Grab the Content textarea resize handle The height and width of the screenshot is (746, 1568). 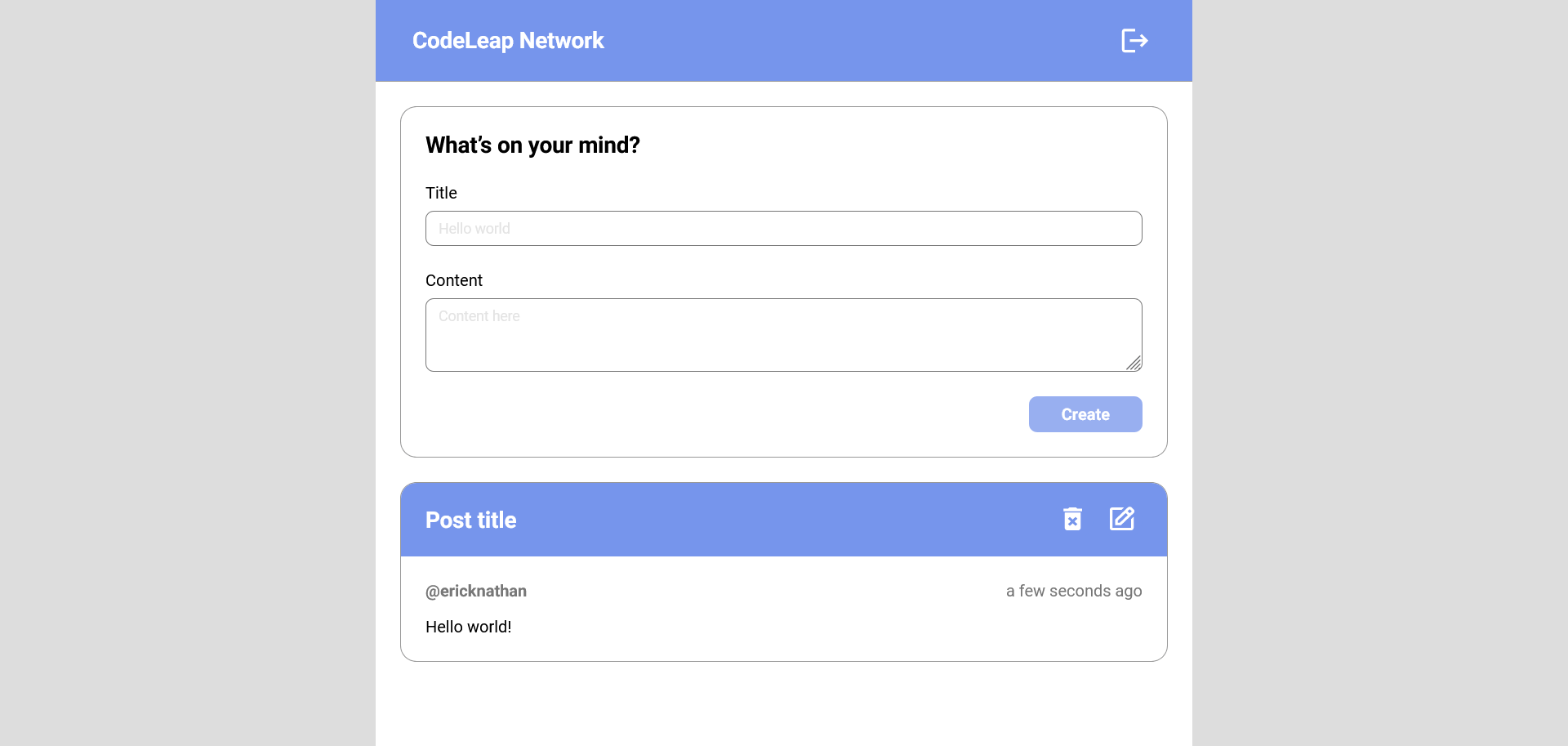click(x=1134, y=364)
